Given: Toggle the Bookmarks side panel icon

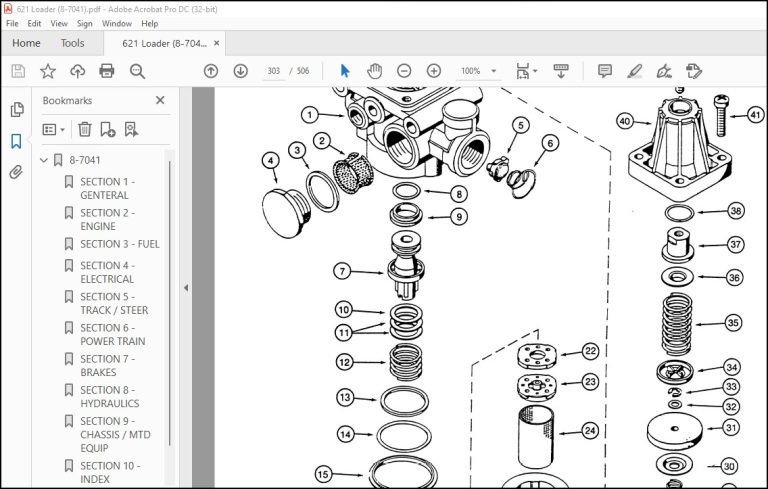Looking at the screenshot, I should click(x=16, y=141).
